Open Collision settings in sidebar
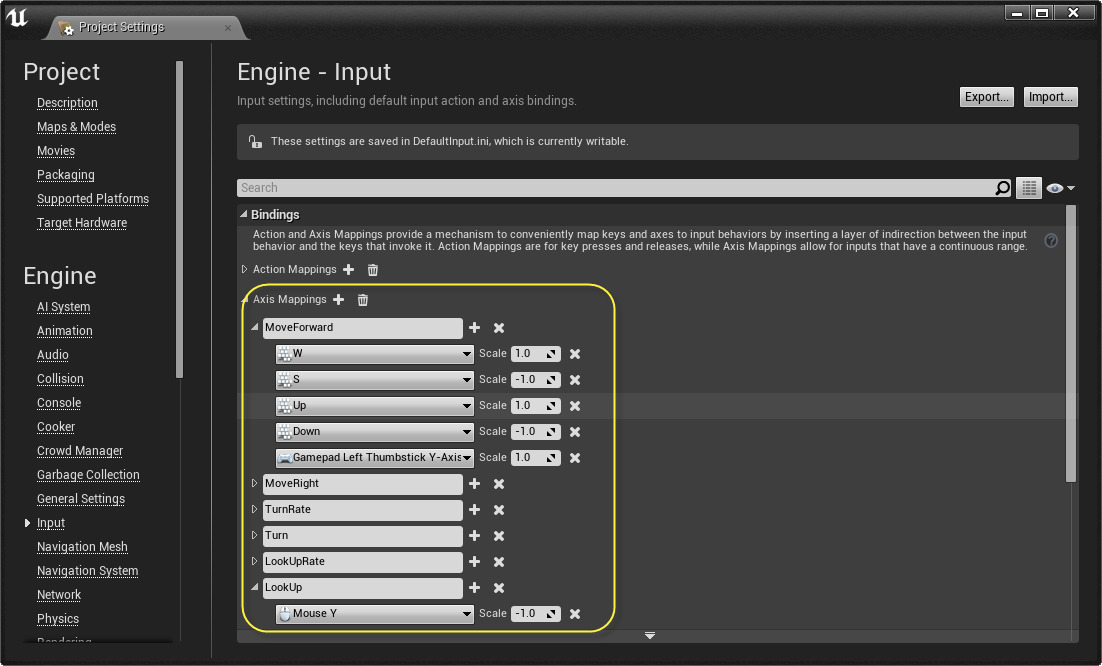The width and height of the screenshot is (1102, 666). pyautogui.click(x=60, y=379)
